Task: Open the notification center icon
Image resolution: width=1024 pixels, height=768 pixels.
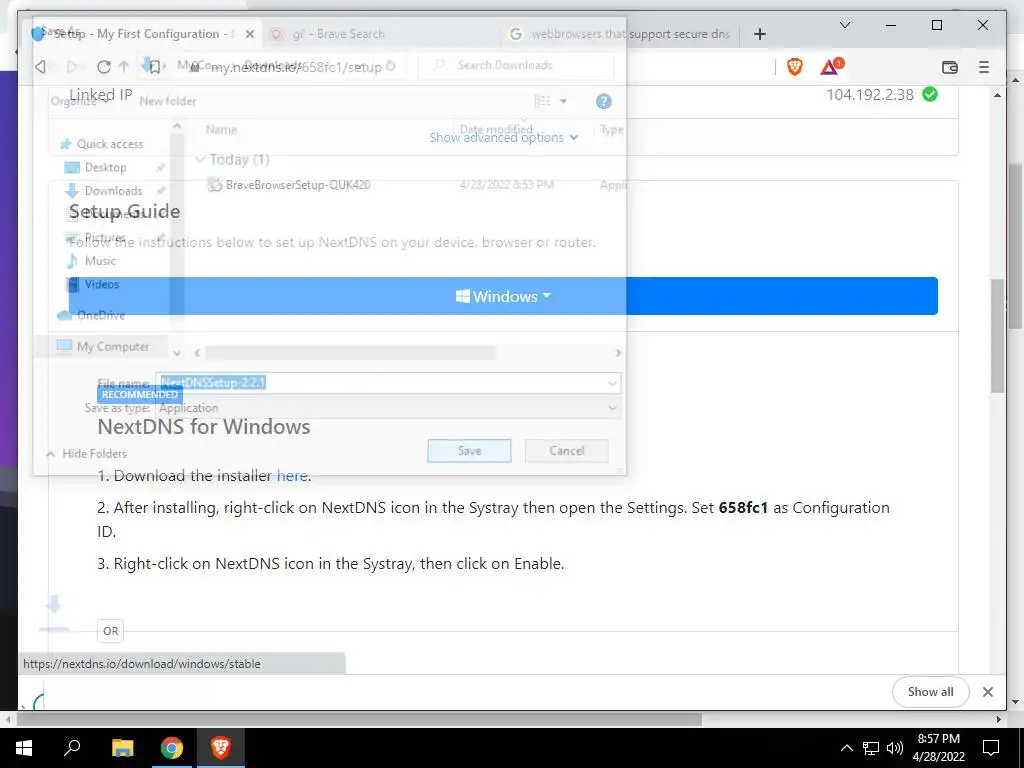Action: pos(991,748)
